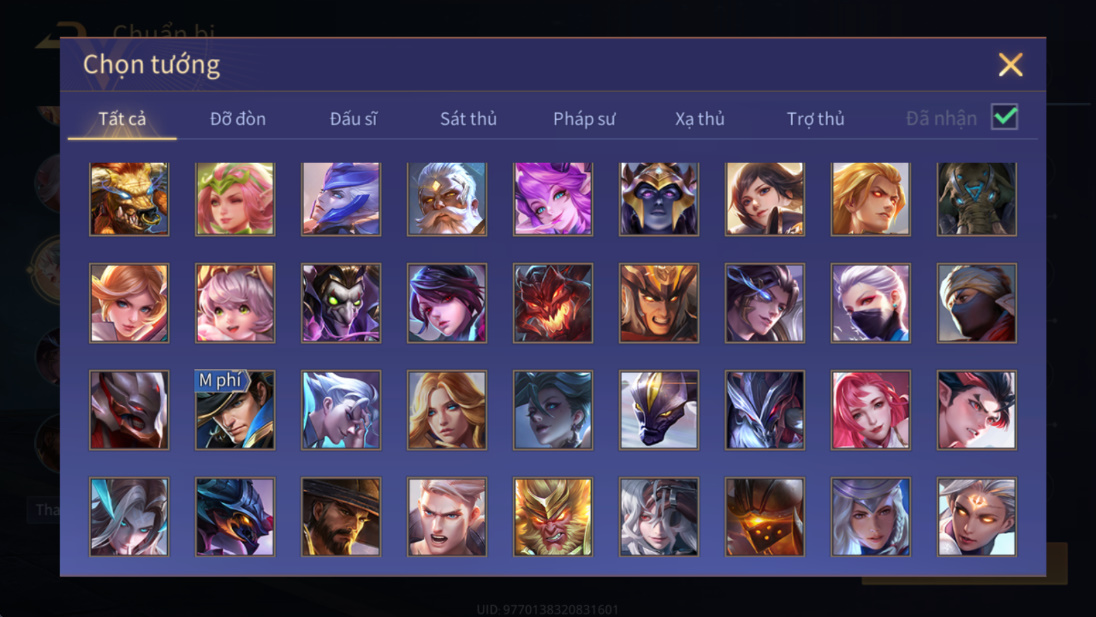The image size is (1096, 617).
Task: Open the 'Trợ thủ' tab
Action: pyautogui.click(x=816, y=119)
